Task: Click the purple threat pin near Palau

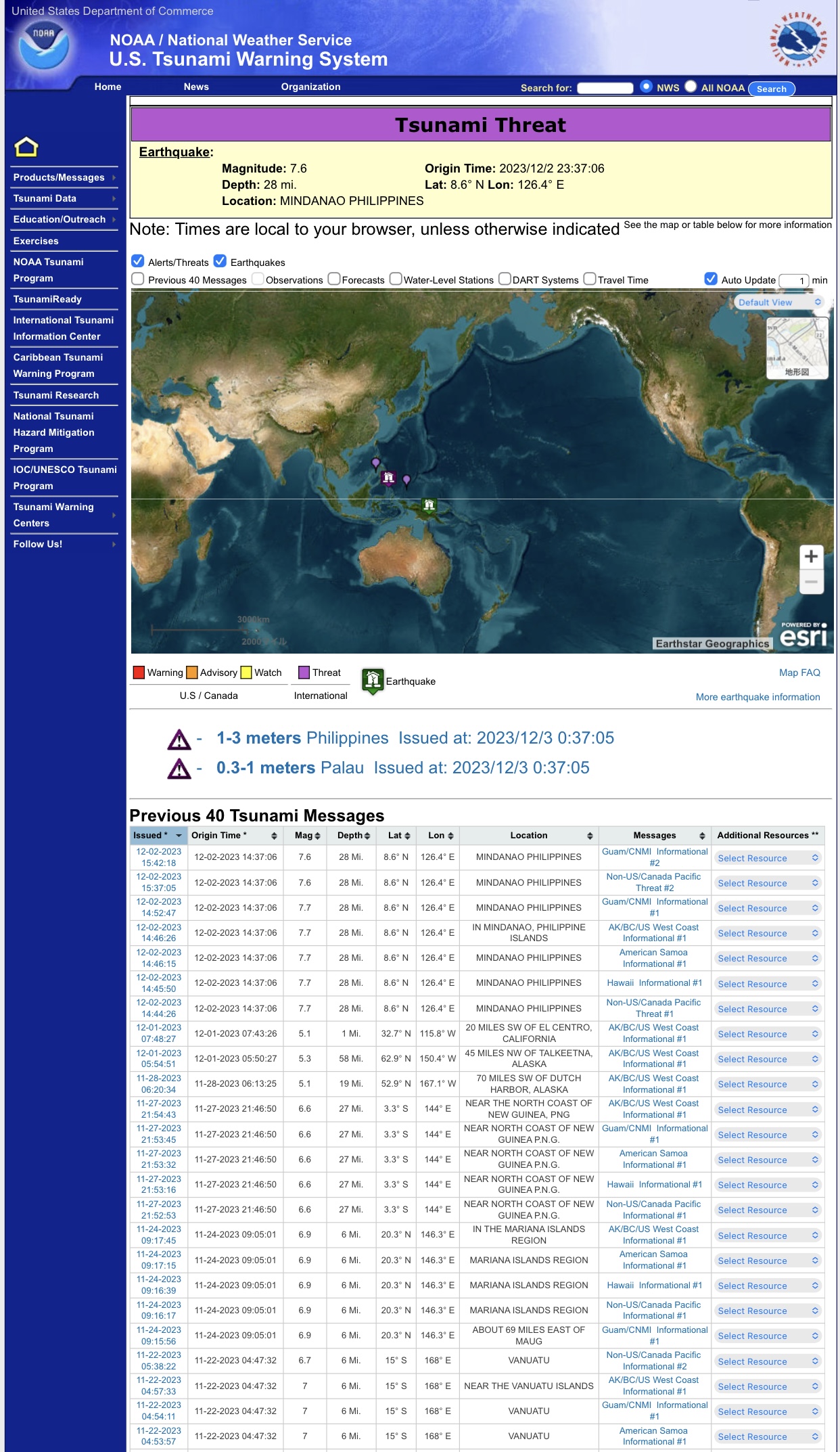Action: pos(406,480)
